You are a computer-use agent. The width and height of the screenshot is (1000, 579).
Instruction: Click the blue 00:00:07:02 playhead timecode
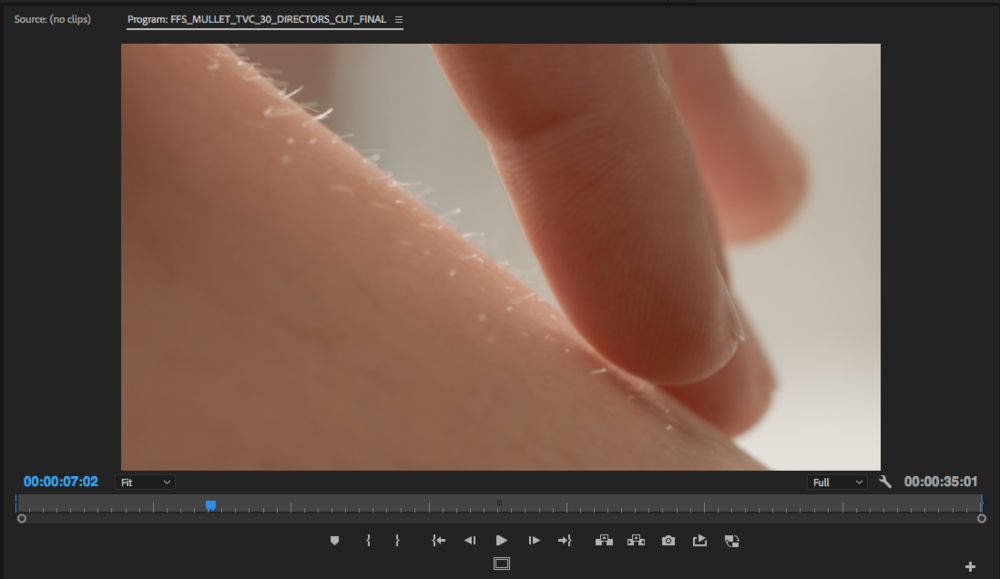click(61, 482)
